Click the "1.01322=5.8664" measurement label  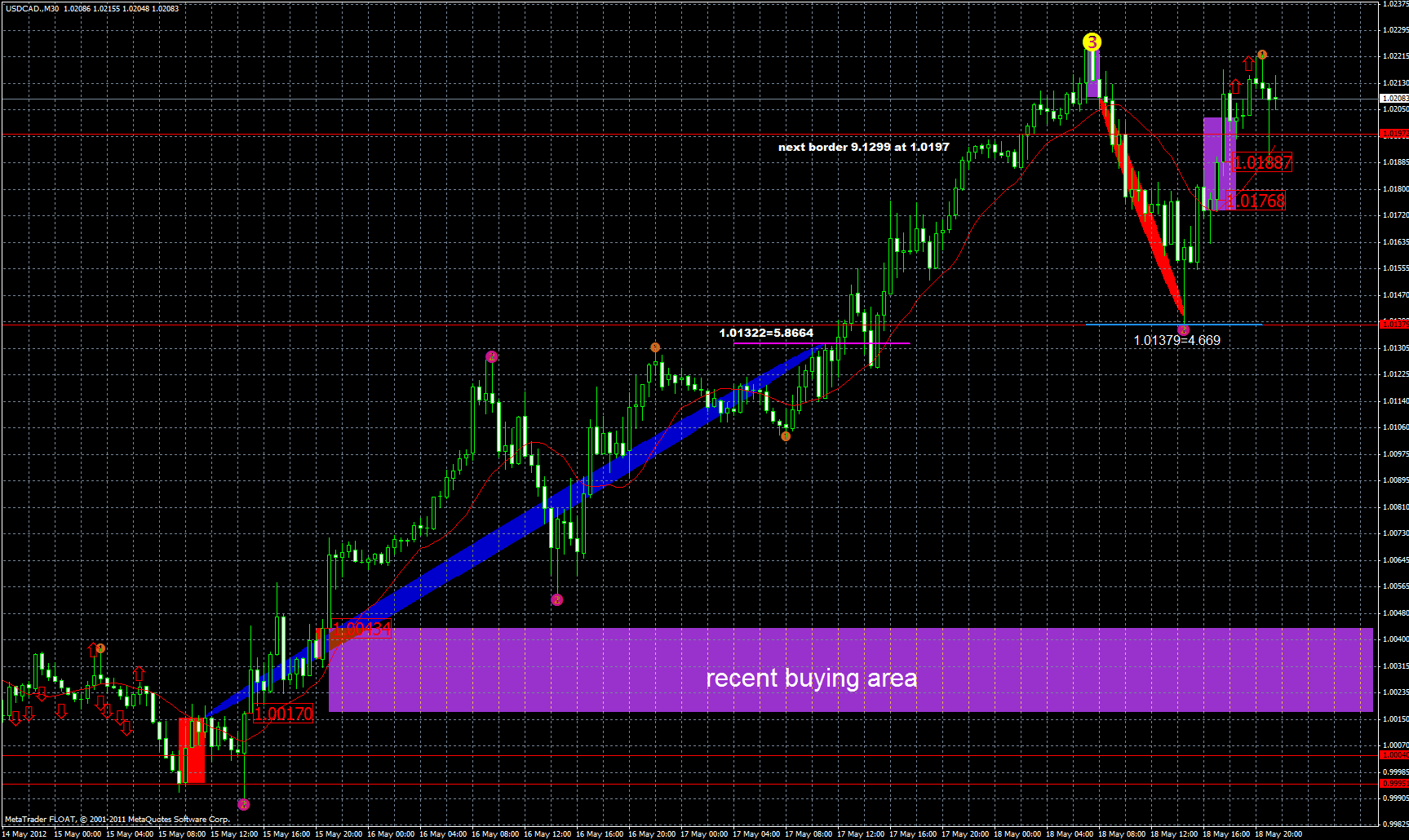[x=764, y=334]
